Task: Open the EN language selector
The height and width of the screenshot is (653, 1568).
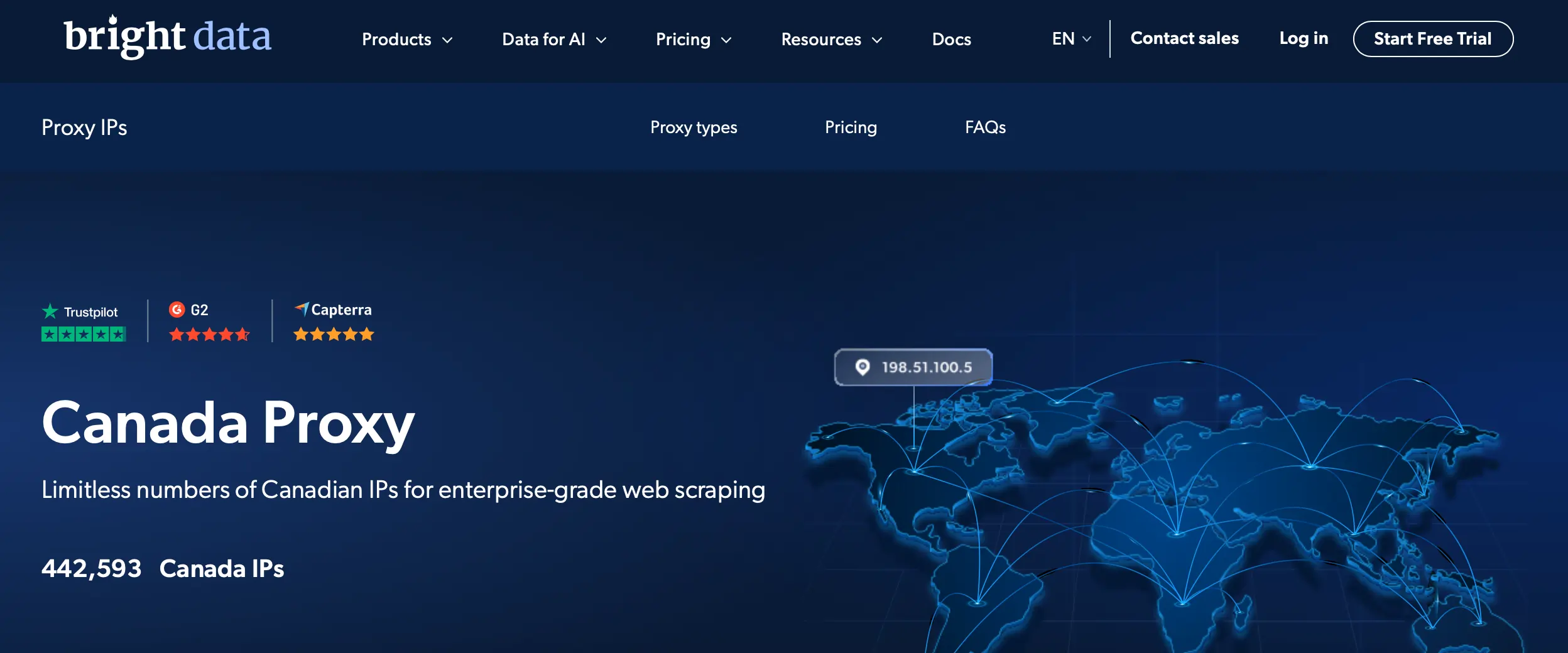Action: point(1071,39)
